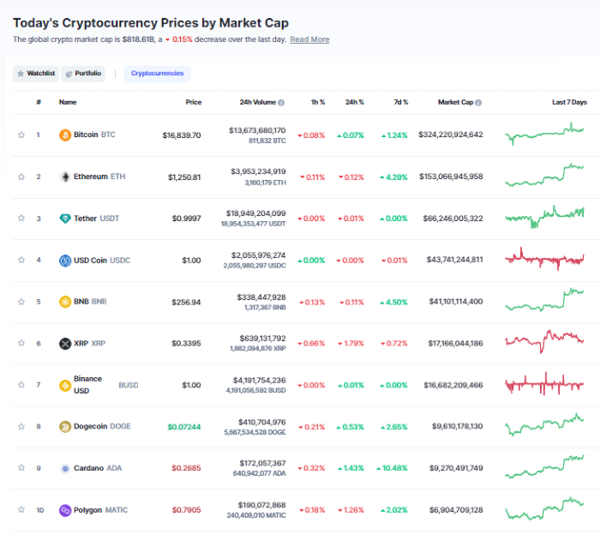Sort by the 24h Volume column header
The width and height of the screenshot is (600, 534).
(258, 102)
